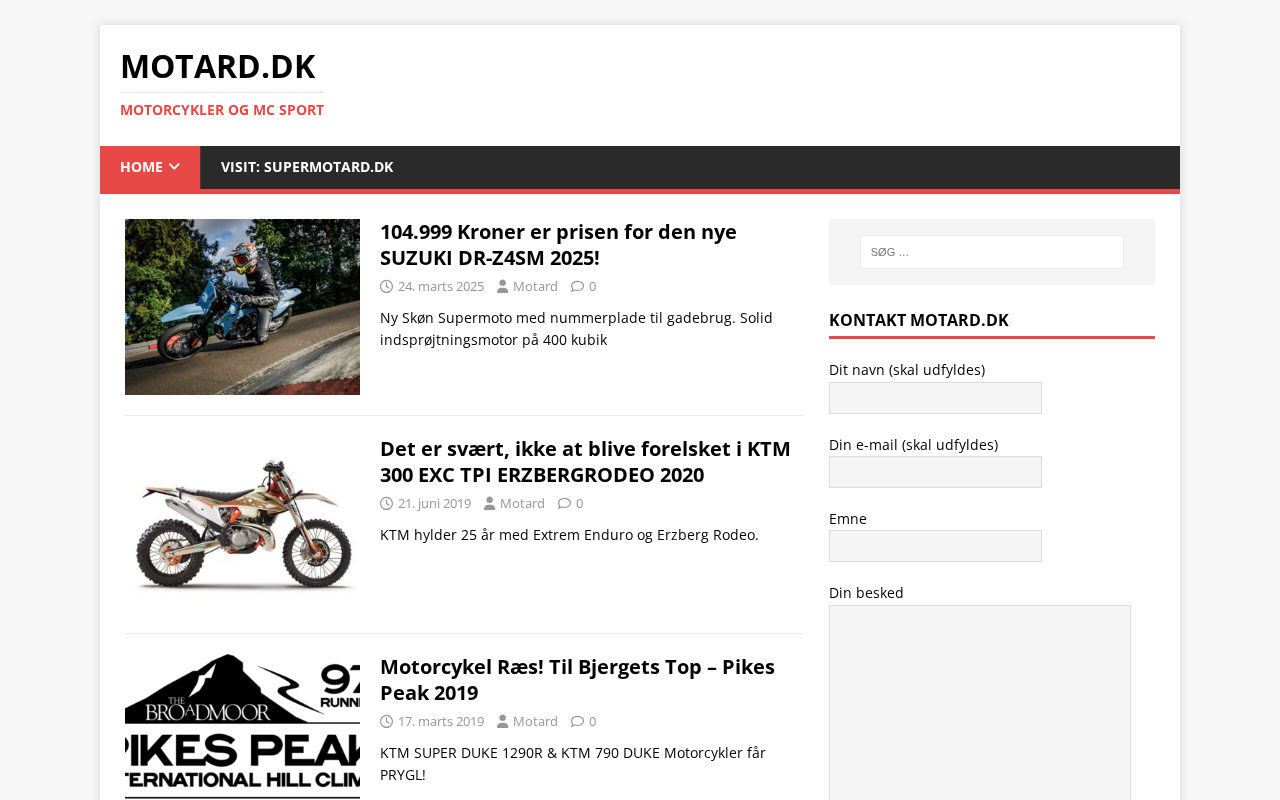
Task: Open author Motard on the KTM 300 article
Action: pos(522,503)
